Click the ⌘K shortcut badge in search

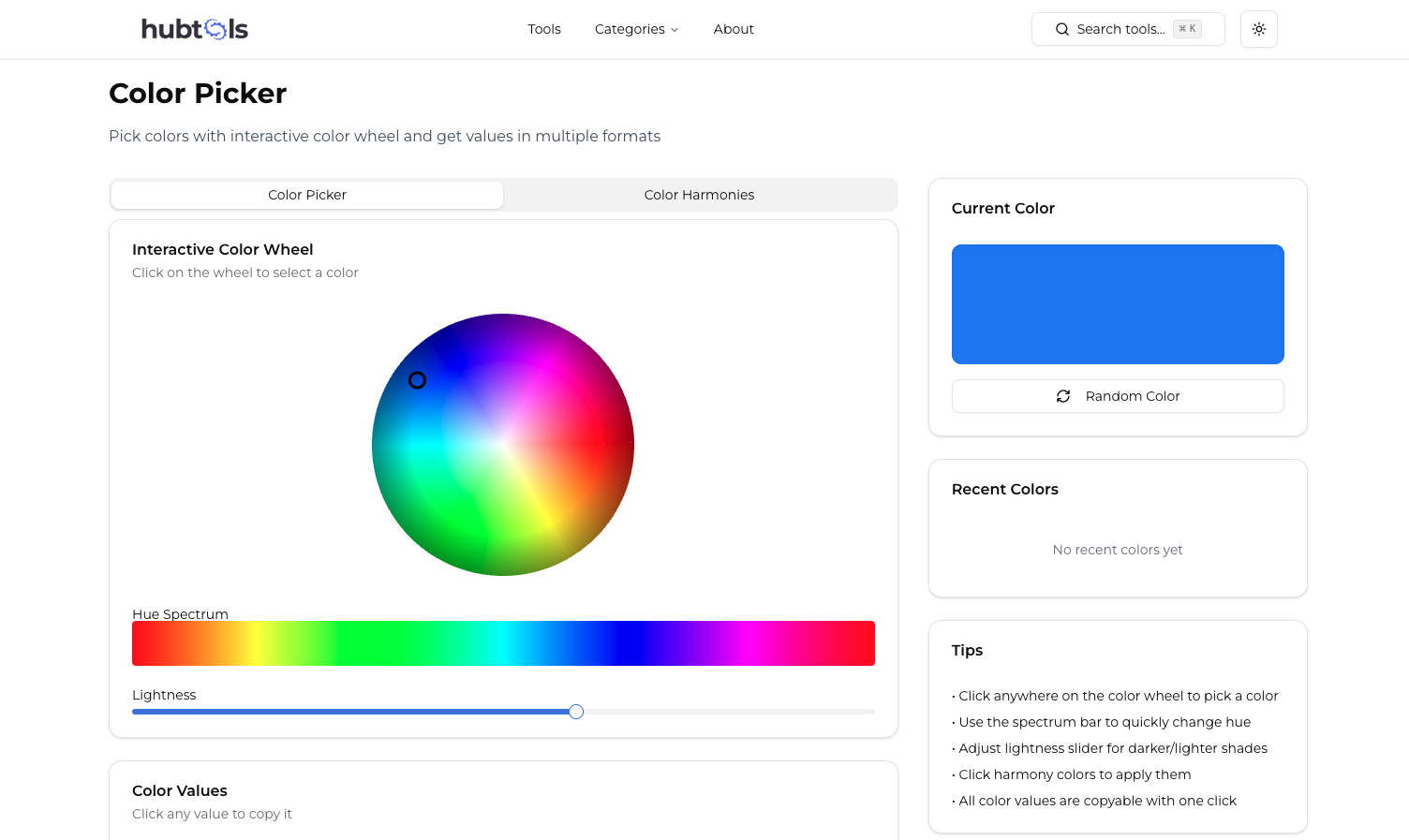tap(1187, 29)
